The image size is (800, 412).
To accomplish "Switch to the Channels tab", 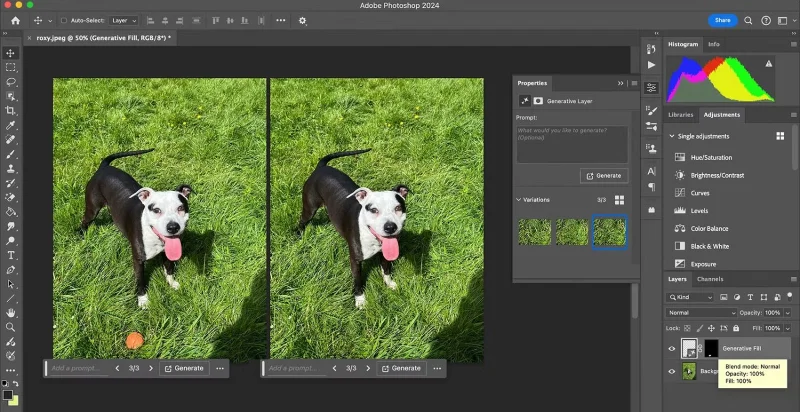I will click(x=710, y=279).
